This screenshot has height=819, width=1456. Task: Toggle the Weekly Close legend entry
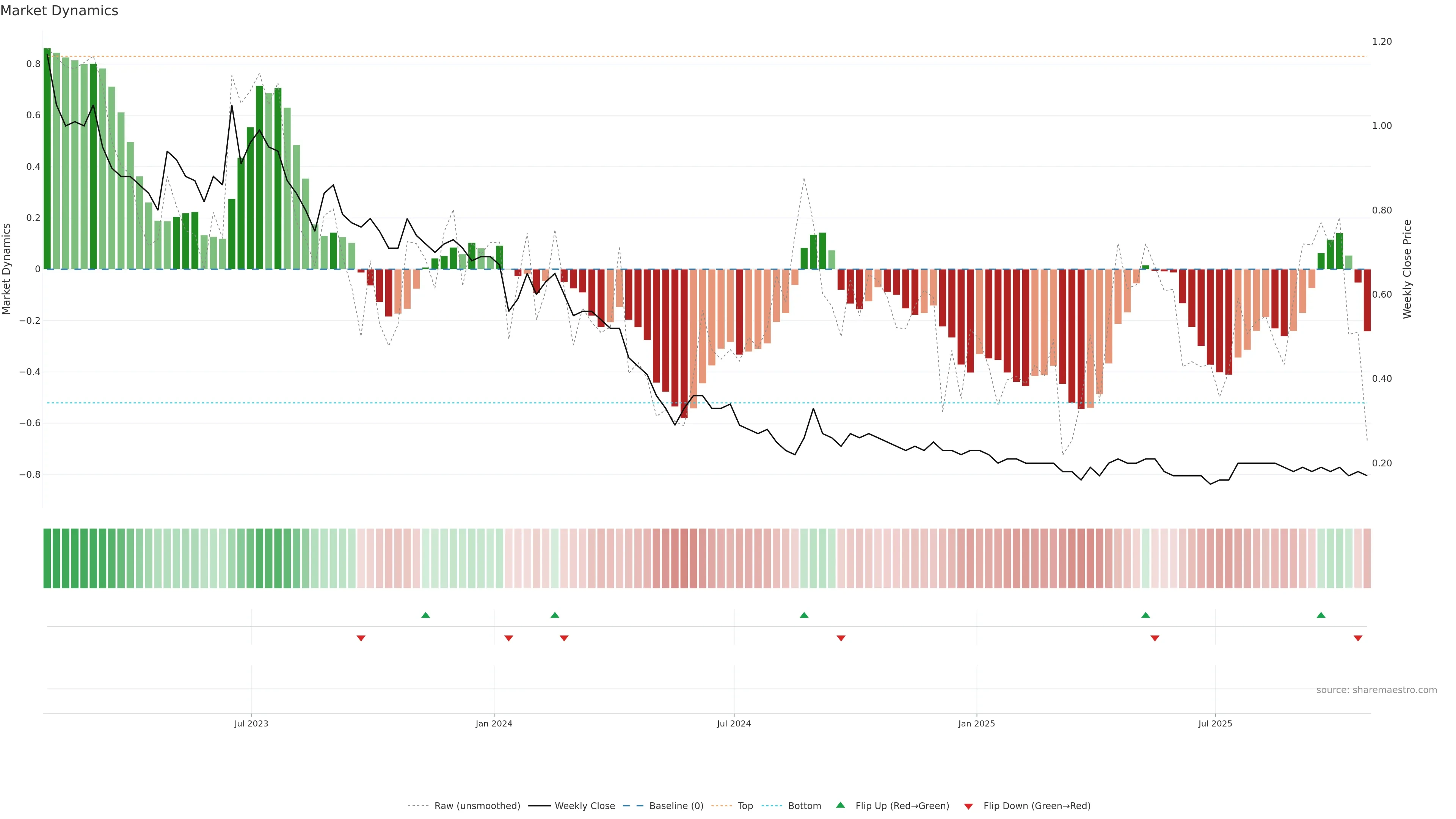click(584, 806)
